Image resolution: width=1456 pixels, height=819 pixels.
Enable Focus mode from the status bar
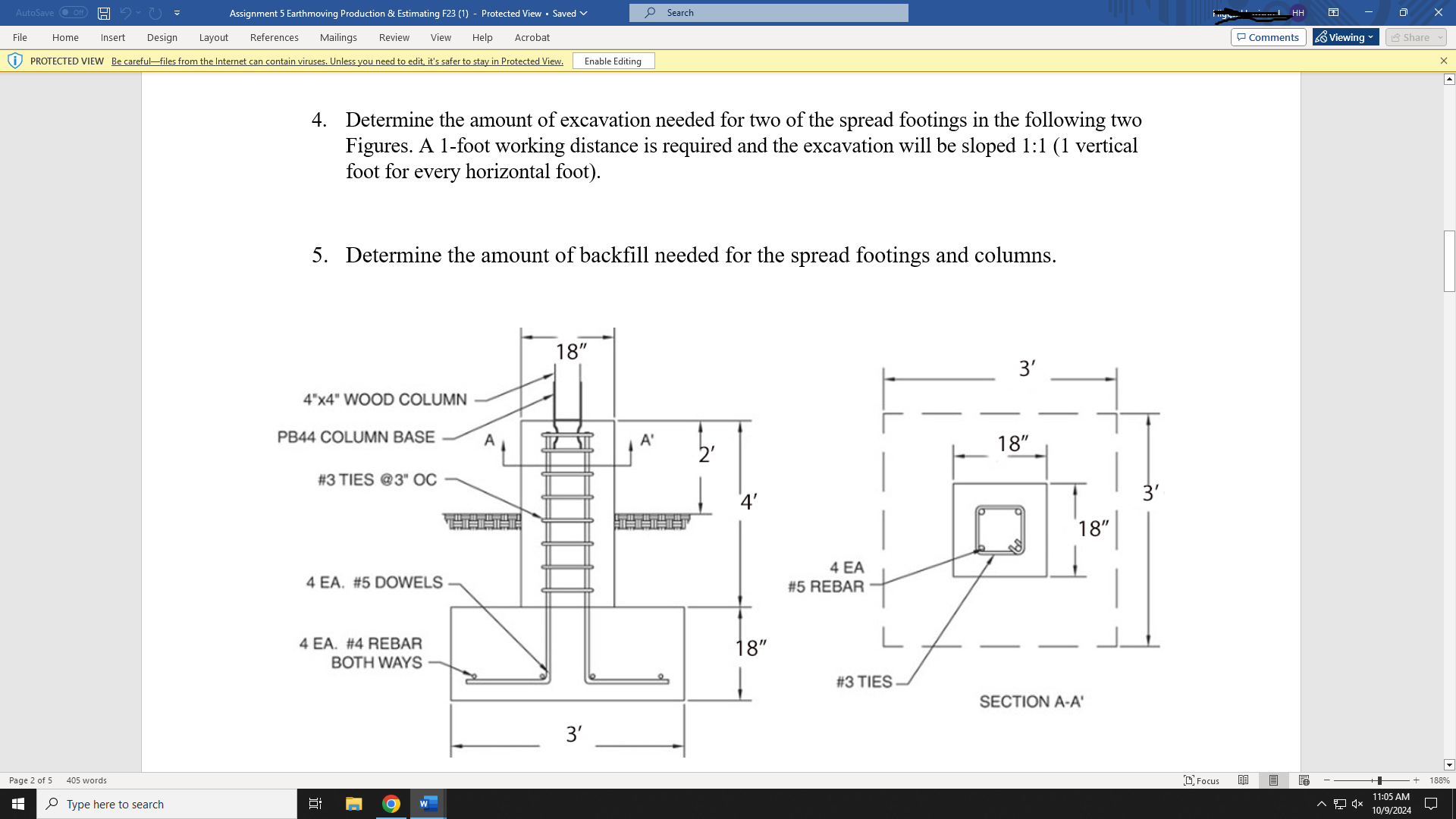click(1202, 780)
